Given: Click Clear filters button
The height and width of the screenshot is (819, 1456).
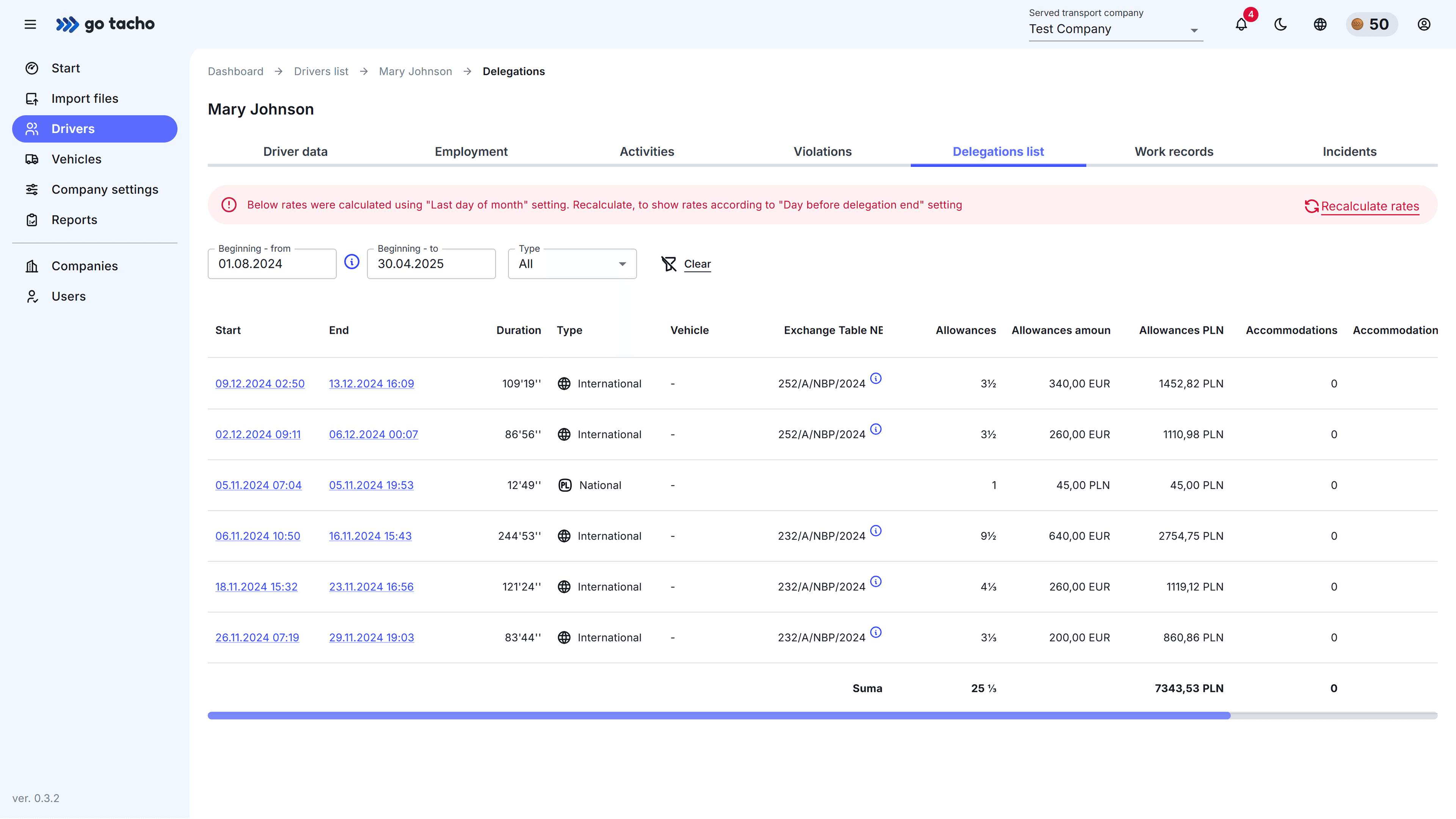Looking at the screenshot, I should coord(686,264).
